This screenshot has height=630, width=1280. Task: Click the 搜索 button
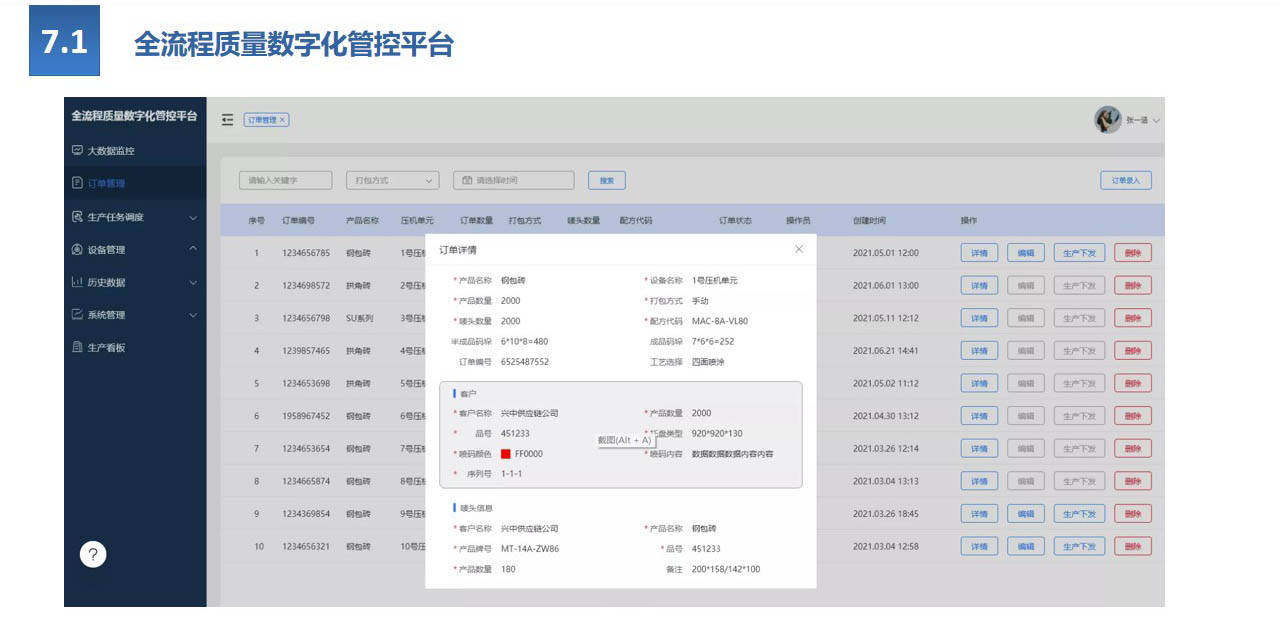[x=606, y=181]
